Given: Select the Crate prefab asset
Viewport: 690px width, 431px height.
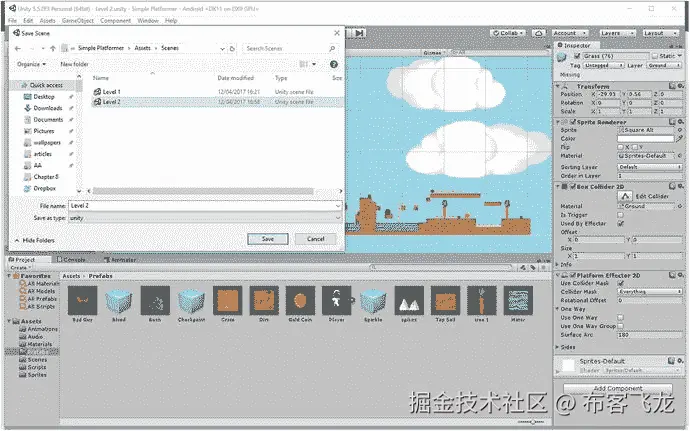Looking at the screenshot, I should tap(228, 300).
